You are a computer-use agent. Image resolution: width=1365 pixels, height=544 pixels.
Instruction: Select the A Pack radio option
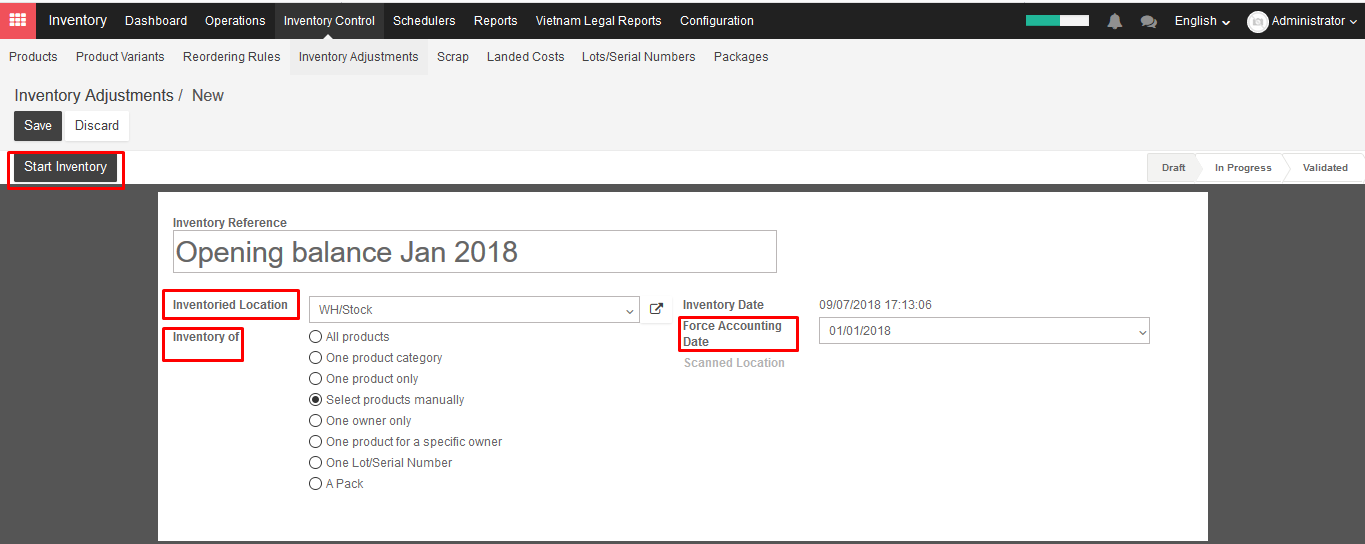(316, 484)
